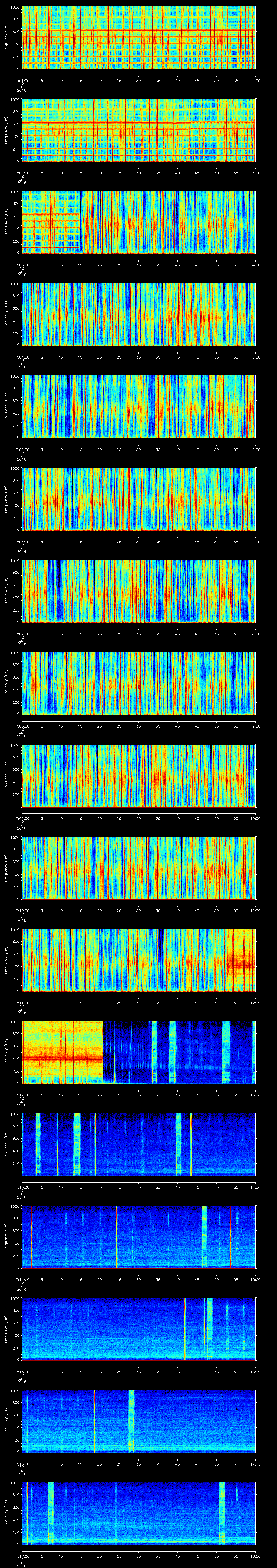
Task: Click the "14:00" end-of-axis time label
Action: [x=256, y=1187]
